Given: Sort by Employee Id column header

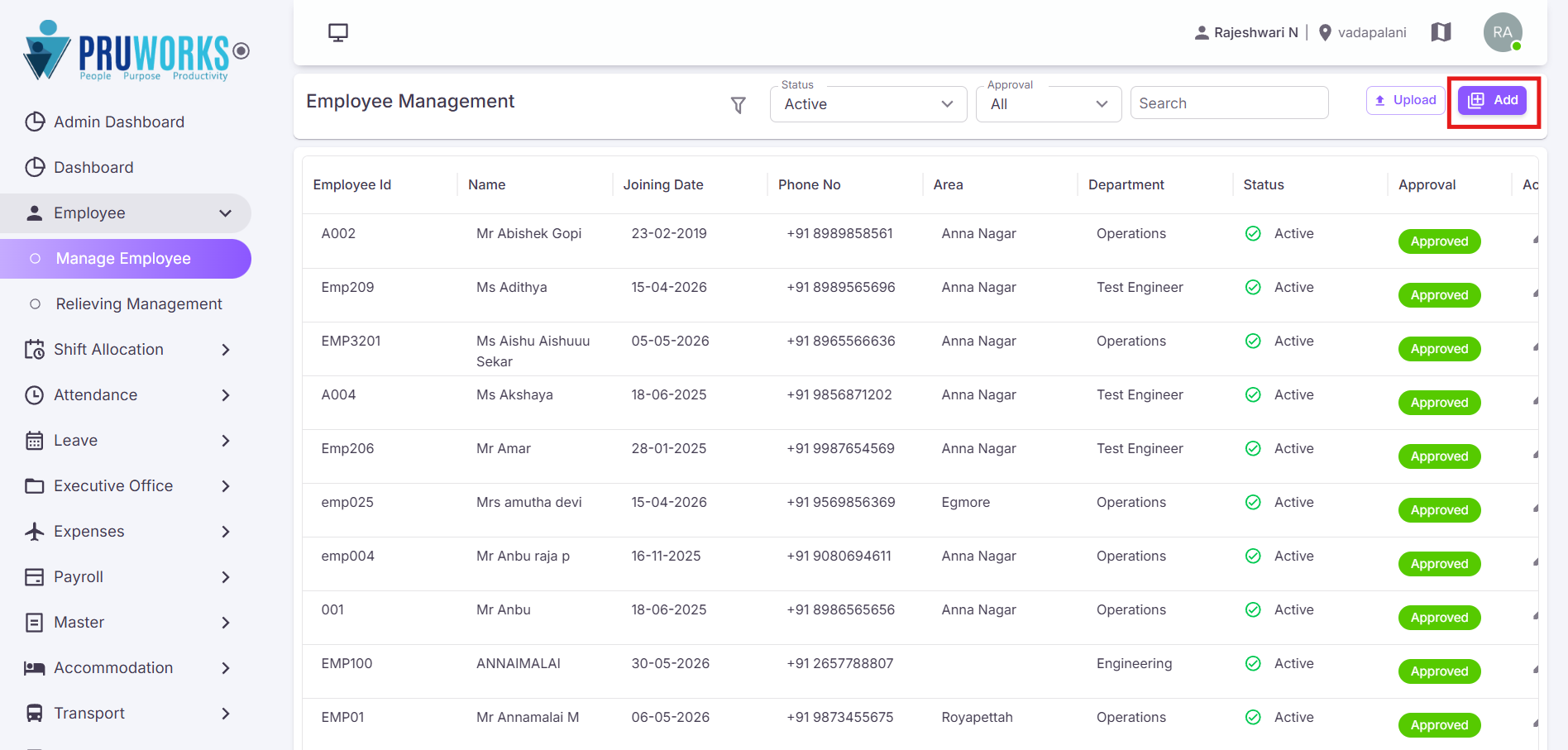Looking at the screenshot, I should [352, 184].
